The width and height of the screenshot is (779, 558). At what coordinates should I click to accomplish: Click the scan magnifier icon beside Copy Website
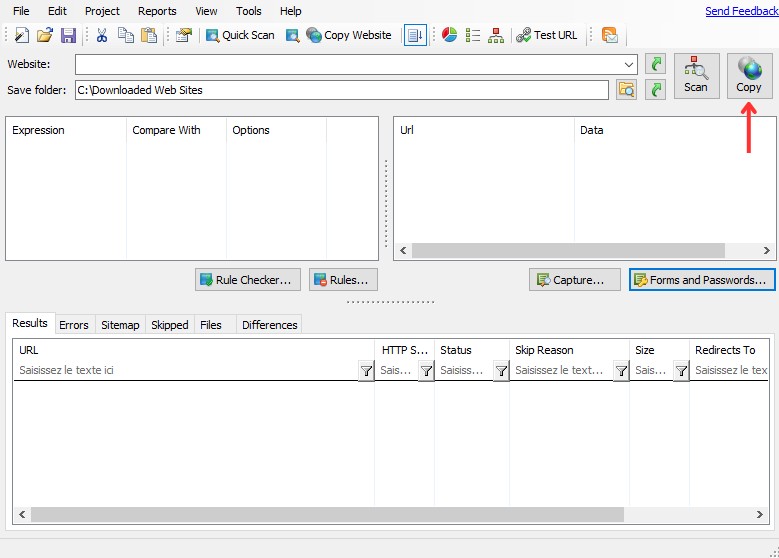point(293,35)
